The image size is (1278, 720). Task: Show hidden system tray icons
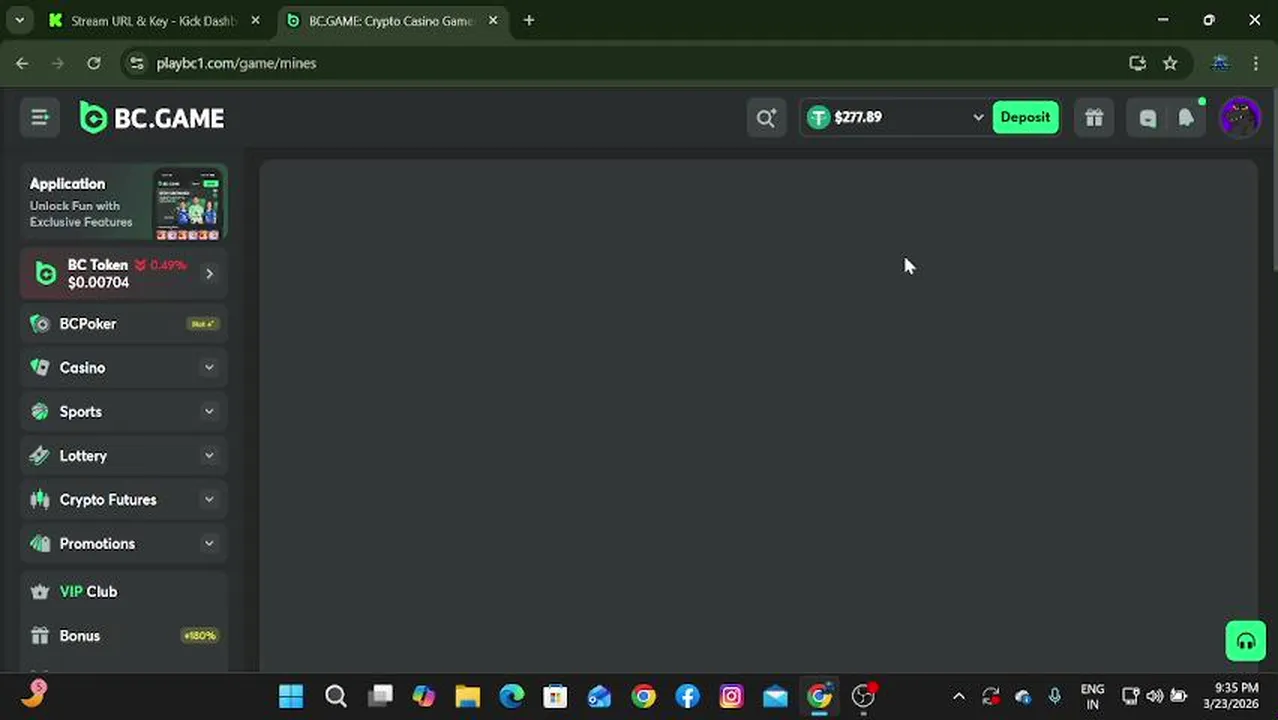(x=958, y=696)
